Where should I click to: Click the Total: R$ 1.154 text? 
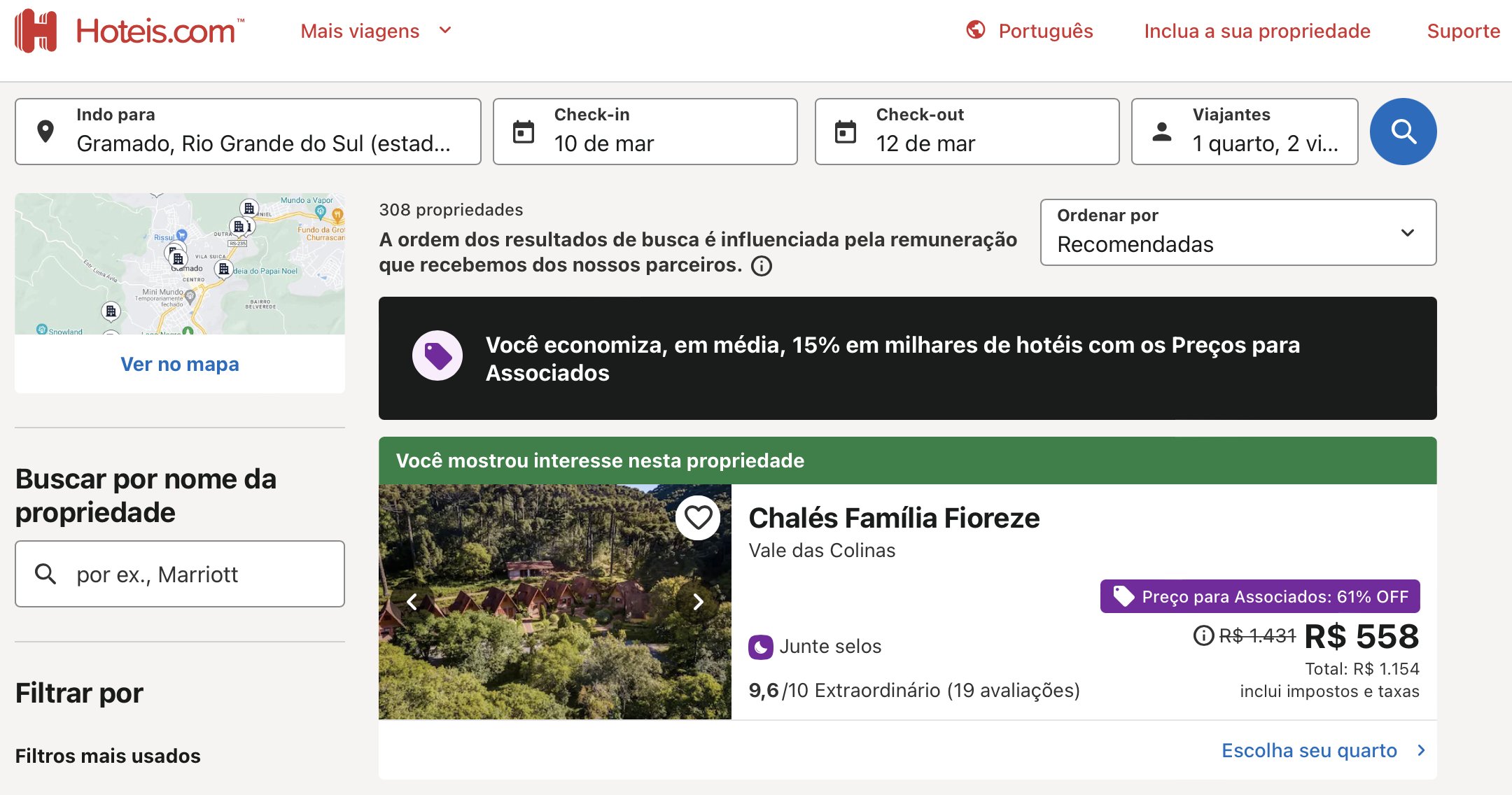pos(1361,669)
